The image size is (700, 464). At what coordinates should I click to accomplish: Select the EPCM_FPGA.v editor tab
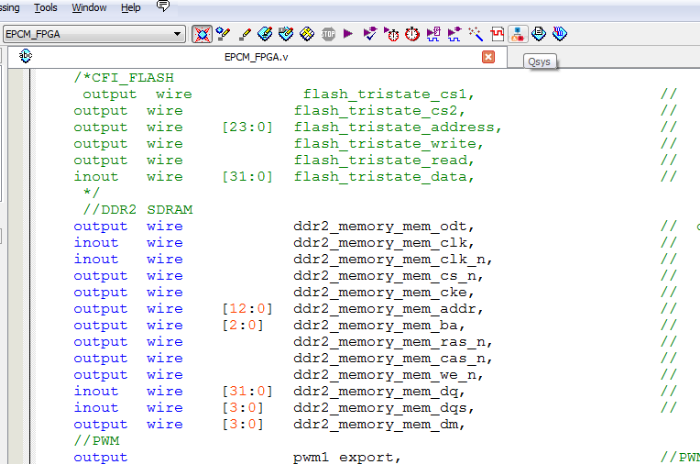(257, 57)
